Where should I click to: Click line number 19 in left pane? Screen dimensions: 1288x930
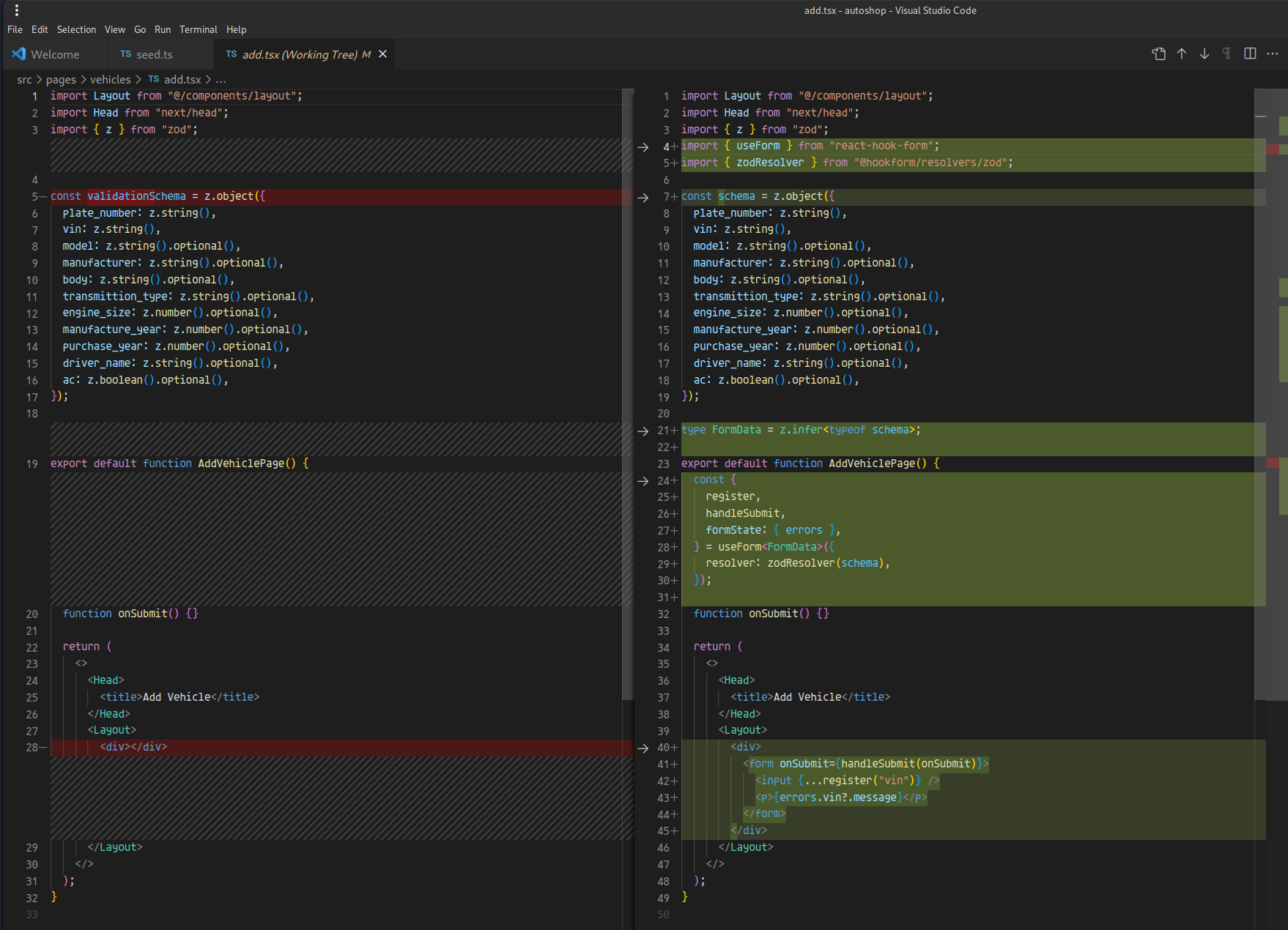pos(32,464)
